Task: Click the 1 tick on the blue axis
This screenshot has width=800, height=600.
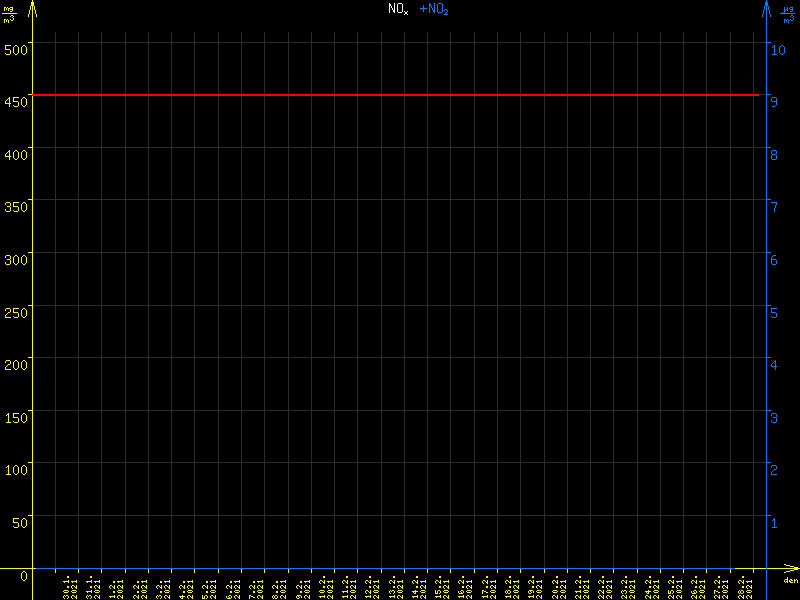Action: point(773,522)
